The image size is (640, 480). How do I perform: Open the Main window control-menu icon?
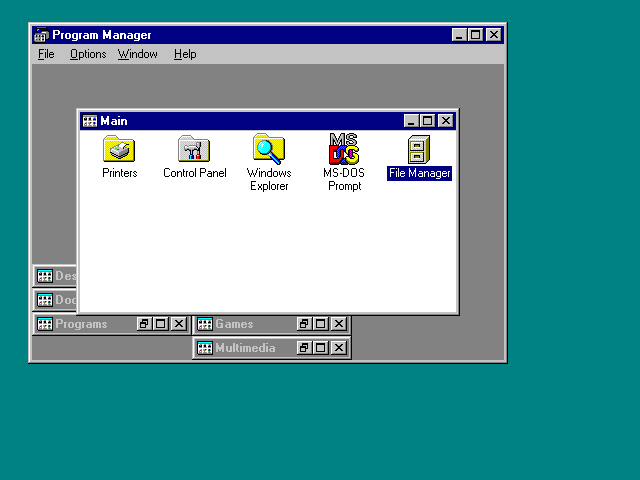coord(90,121)
